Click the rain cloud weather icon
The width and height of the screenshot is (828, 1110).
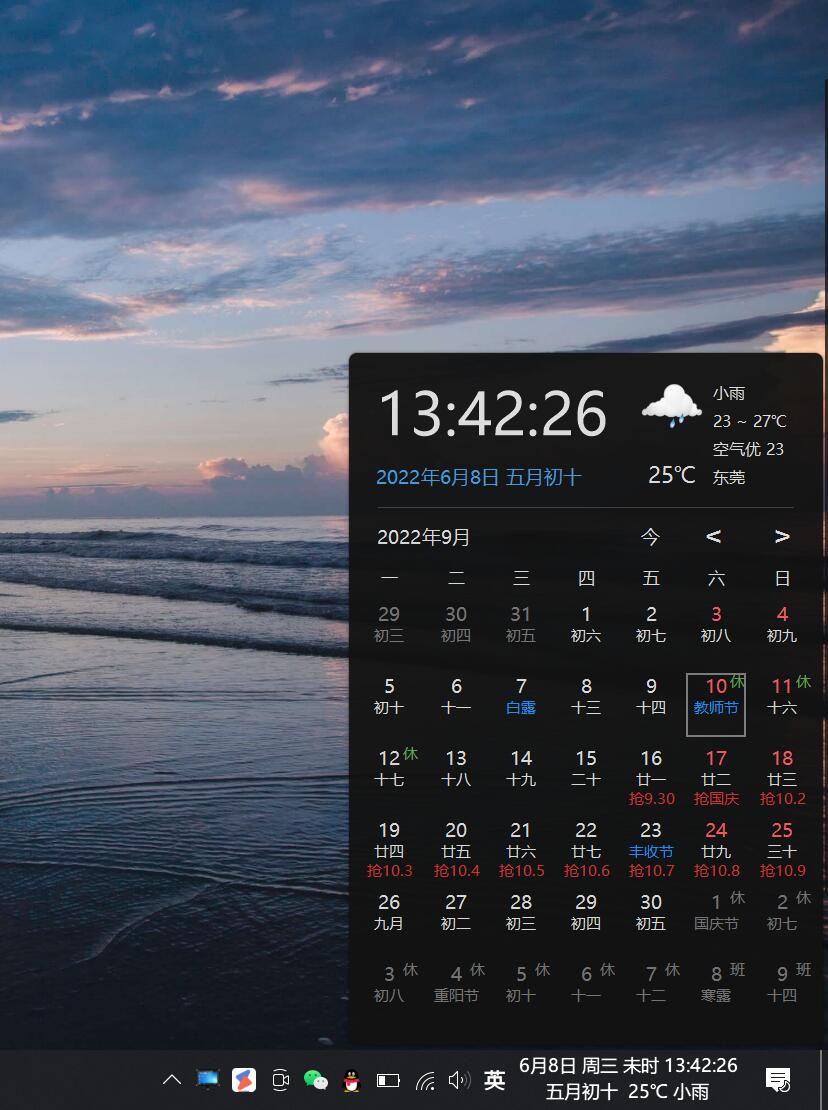point(671,405)
